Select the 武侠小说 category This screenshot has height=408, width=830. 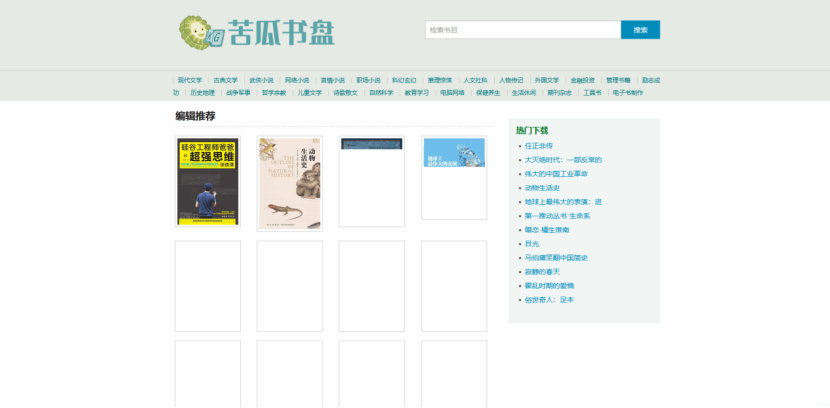coord(261,80)
